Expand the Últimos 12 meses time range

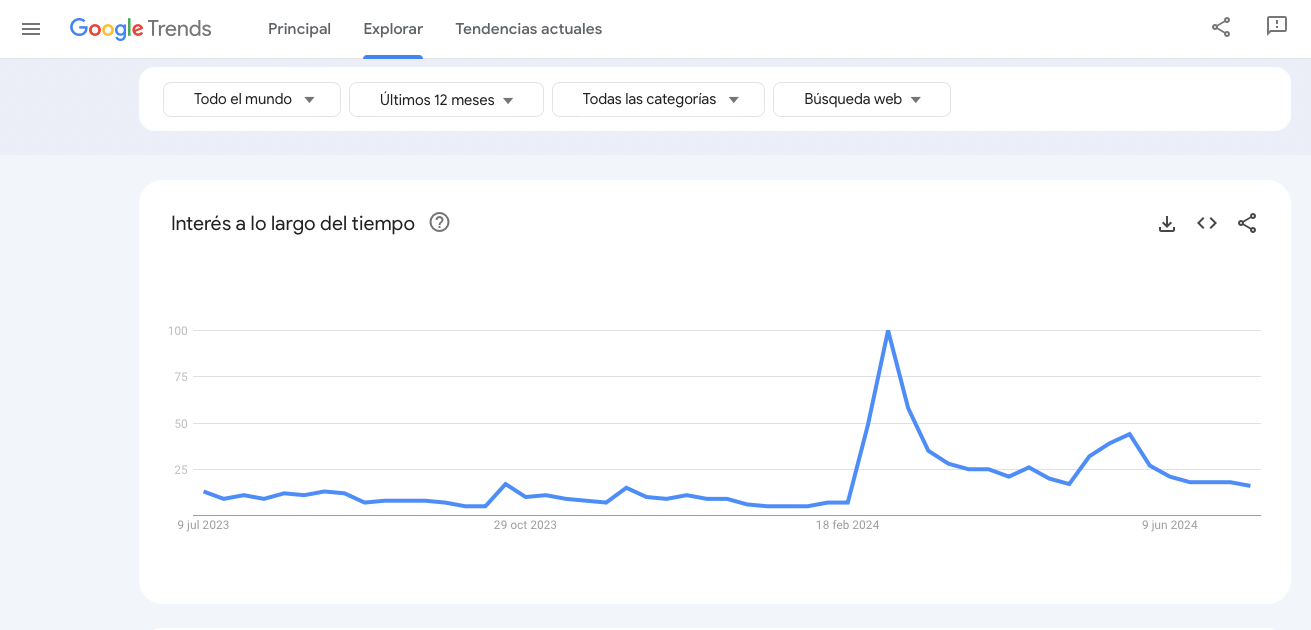(x=446, y=100)
